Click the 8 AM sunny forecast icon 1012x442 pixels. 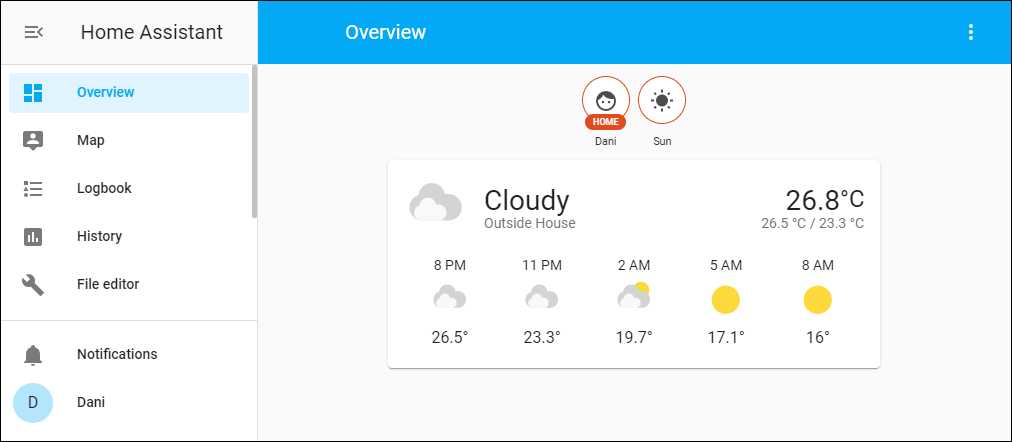coord(818,300)
